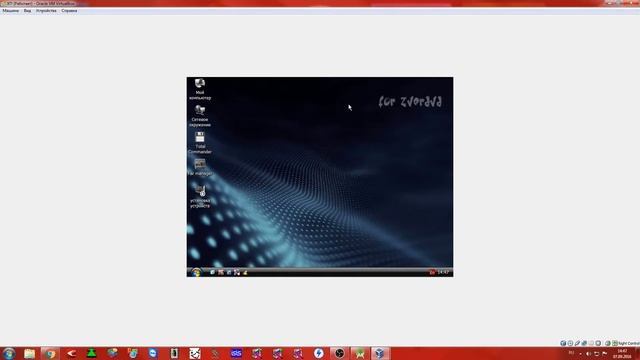This screenshot has width=640, height=360.
Task: Click the VirtualBox USB devices indicator
Action: tap(577, 343)
